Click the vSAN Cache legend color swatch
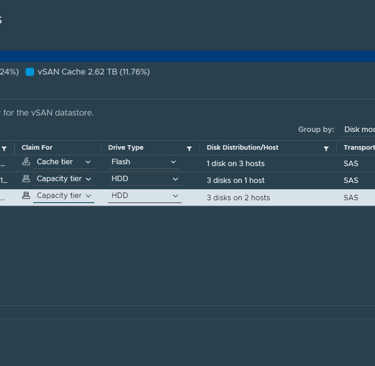Screen dimensions: 375x366 tap(30, 72)
